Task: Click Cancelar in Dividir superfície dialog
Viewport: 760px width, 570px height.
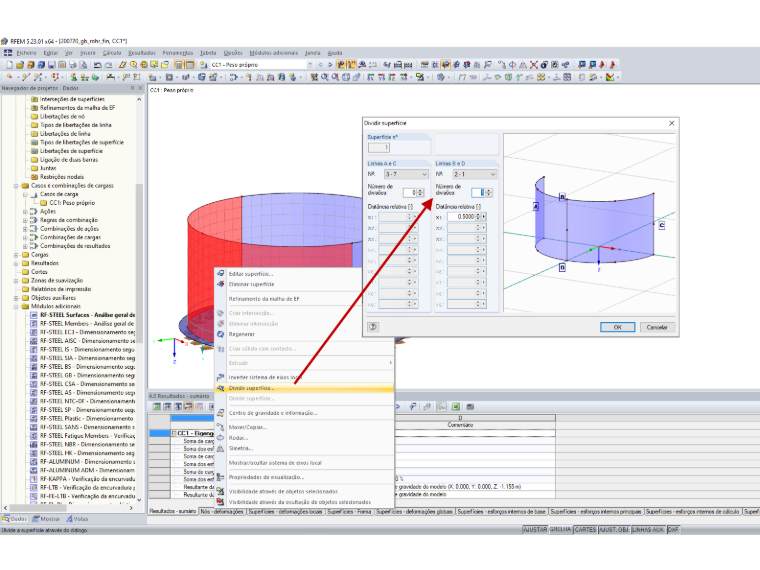Action: [657, 327]
